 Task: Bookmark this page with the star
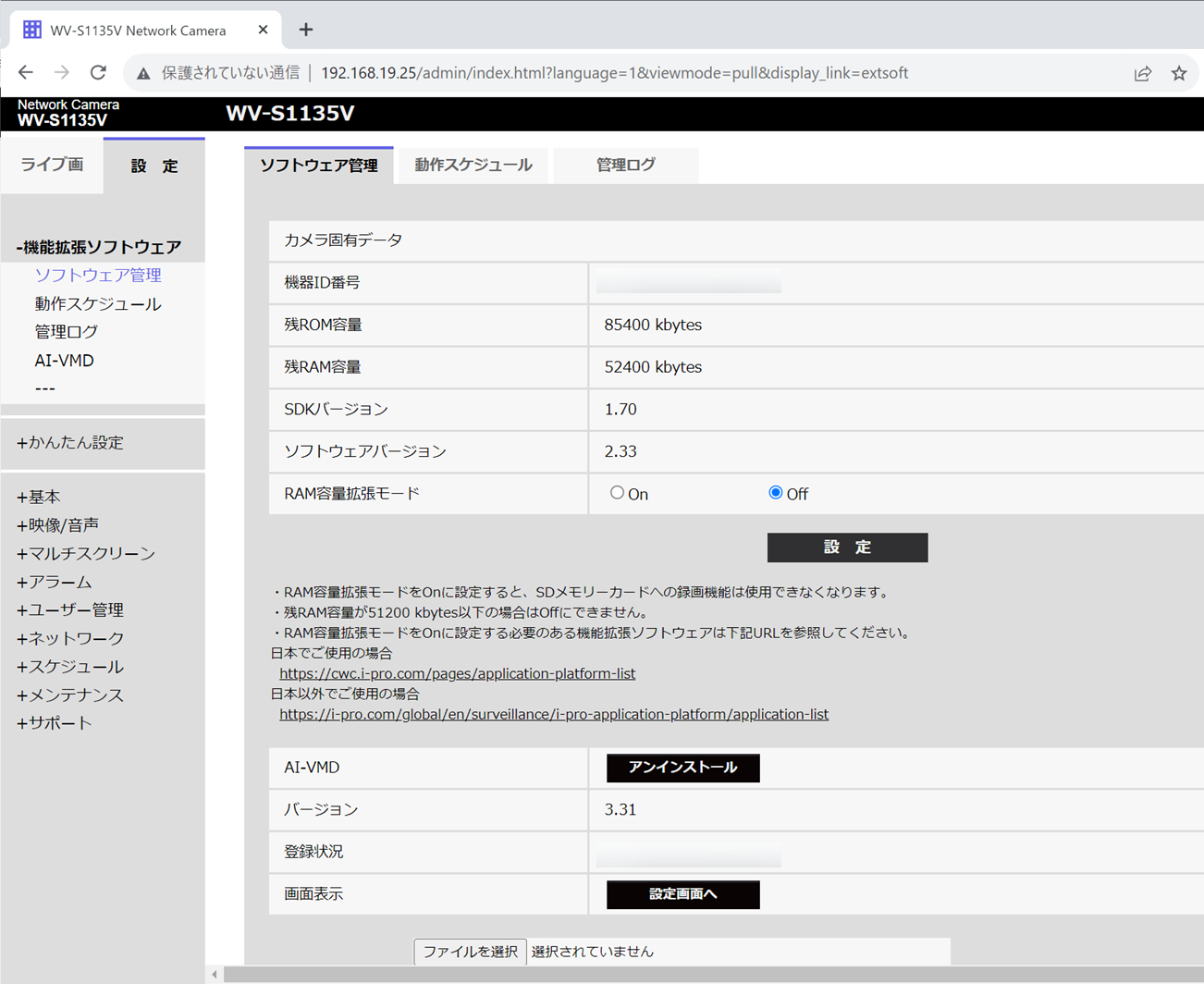coord(1179,73)
